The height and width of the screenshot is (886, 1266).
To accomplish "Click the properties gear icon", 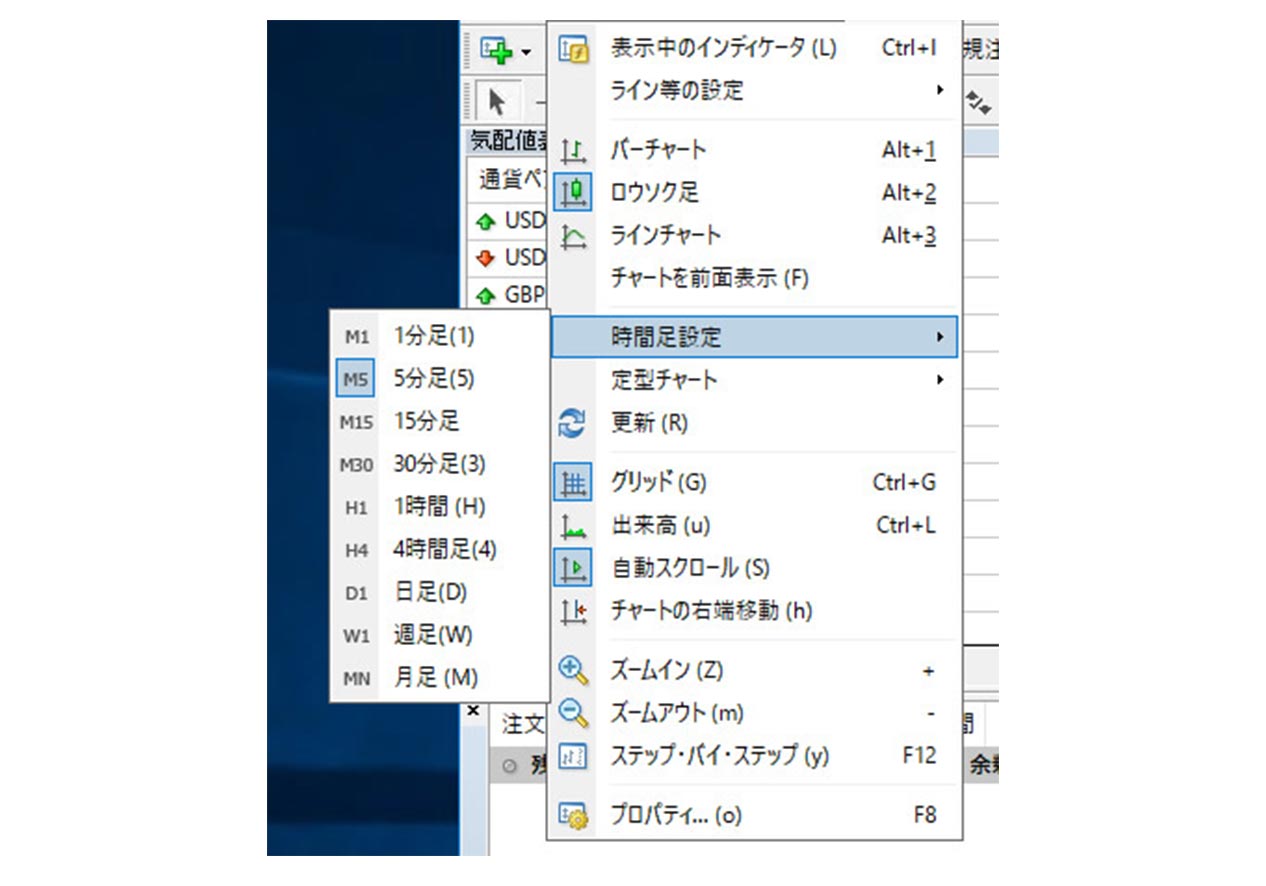I will click(573, 816).
